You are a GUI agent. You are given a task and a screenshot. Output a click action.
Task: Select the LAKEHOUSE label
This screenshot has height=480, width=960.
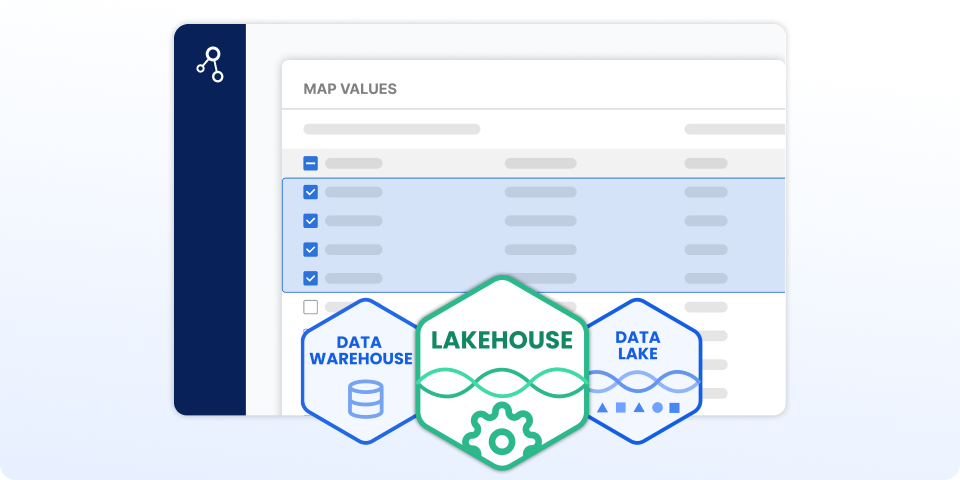point(502,340)
